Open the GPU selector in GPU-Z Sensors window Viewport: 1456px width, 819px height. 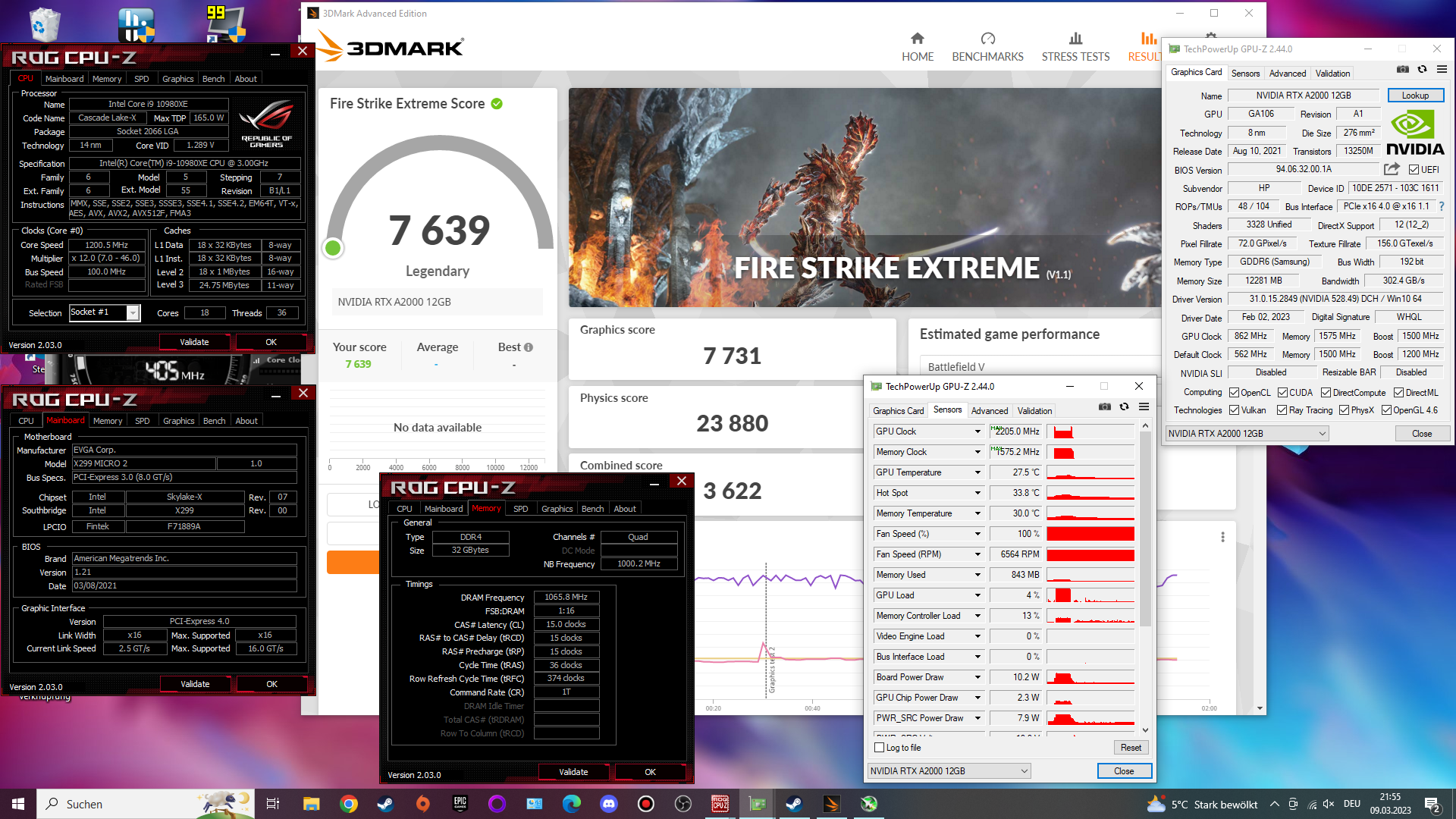coord(949,771)
